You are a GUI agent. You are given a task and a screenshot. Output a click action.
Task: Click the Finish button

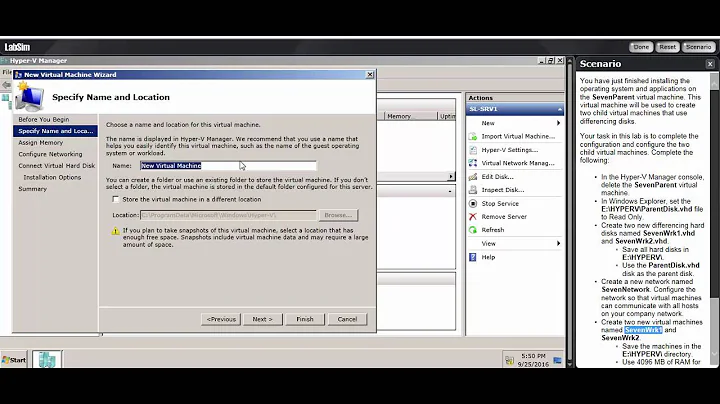pyautogui.click(x=305, y=319)
